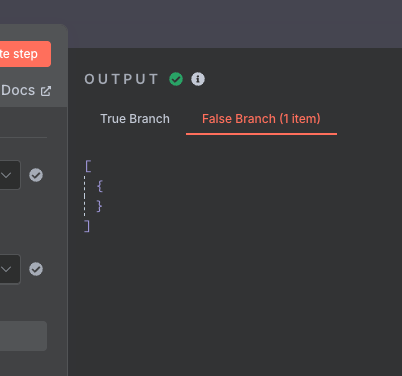The width and height of the screenshot is (402, 376).
Task: Click the closing square bracket in JSON output
Action: 87,226
